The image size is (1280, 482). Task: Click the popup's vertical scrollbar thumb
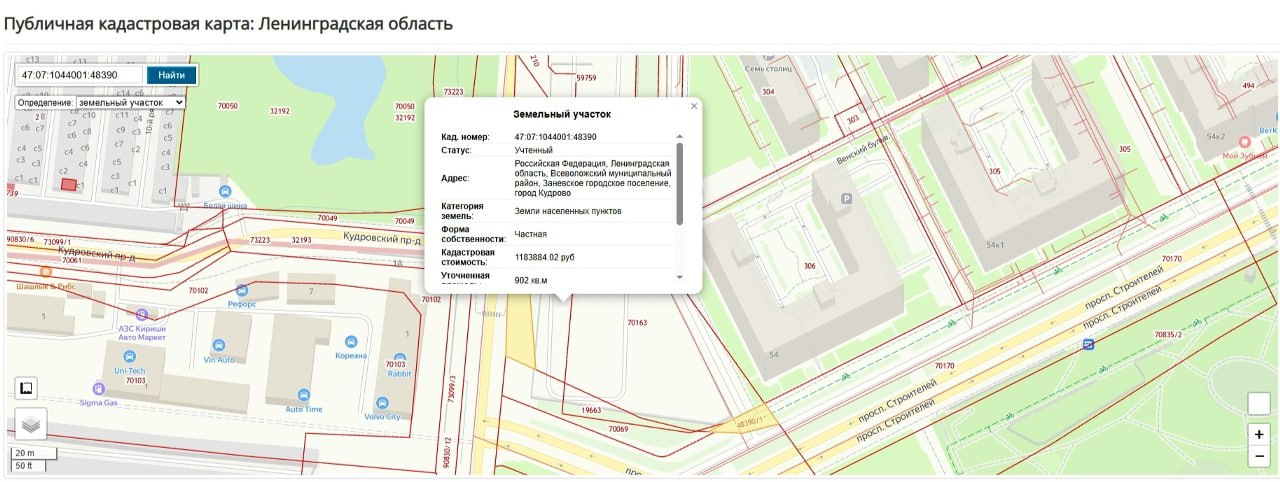tap(680, 183)
